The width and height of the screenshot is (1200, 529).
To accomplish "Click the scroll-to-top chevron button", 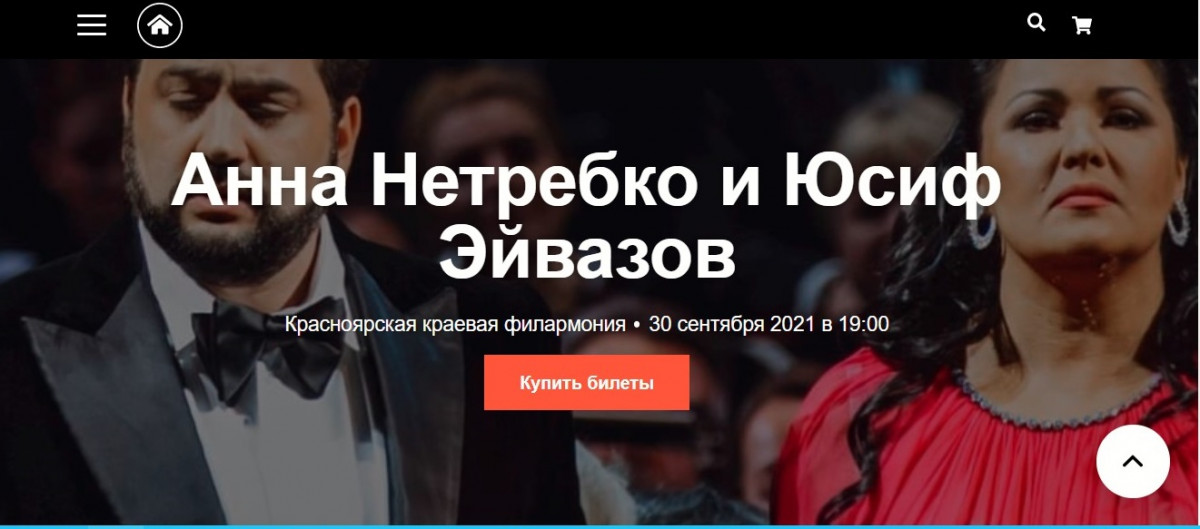I will 1132,461.
